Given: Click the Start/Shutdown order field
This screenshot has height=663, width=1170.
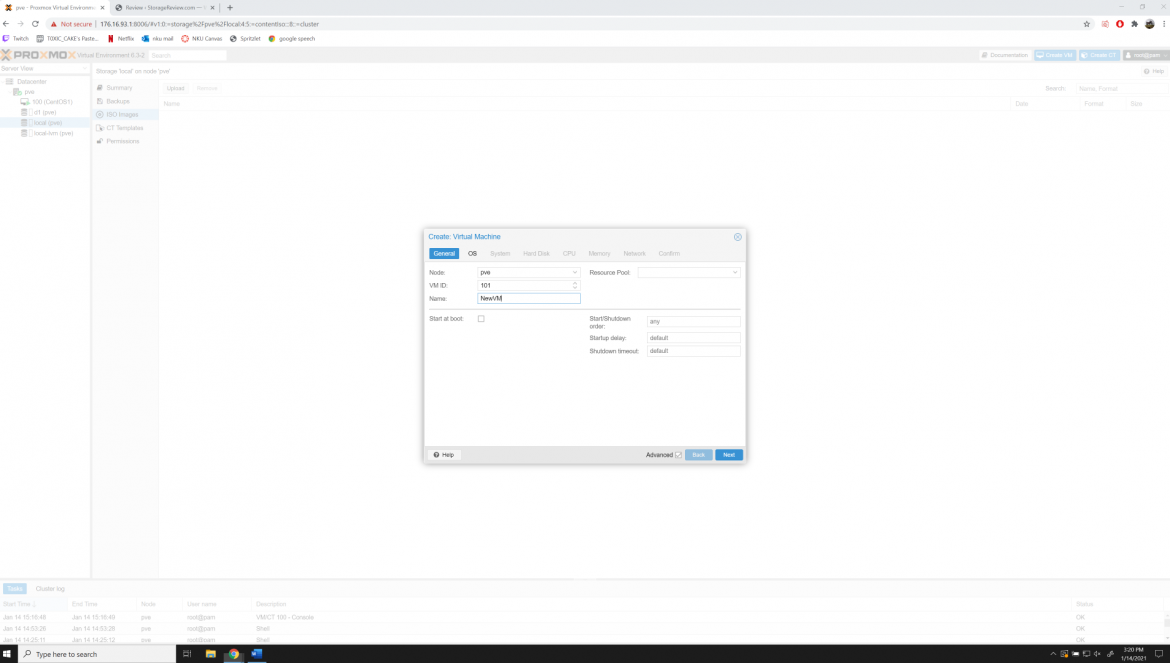Looking at the screenshot, I should click(693, 321).
